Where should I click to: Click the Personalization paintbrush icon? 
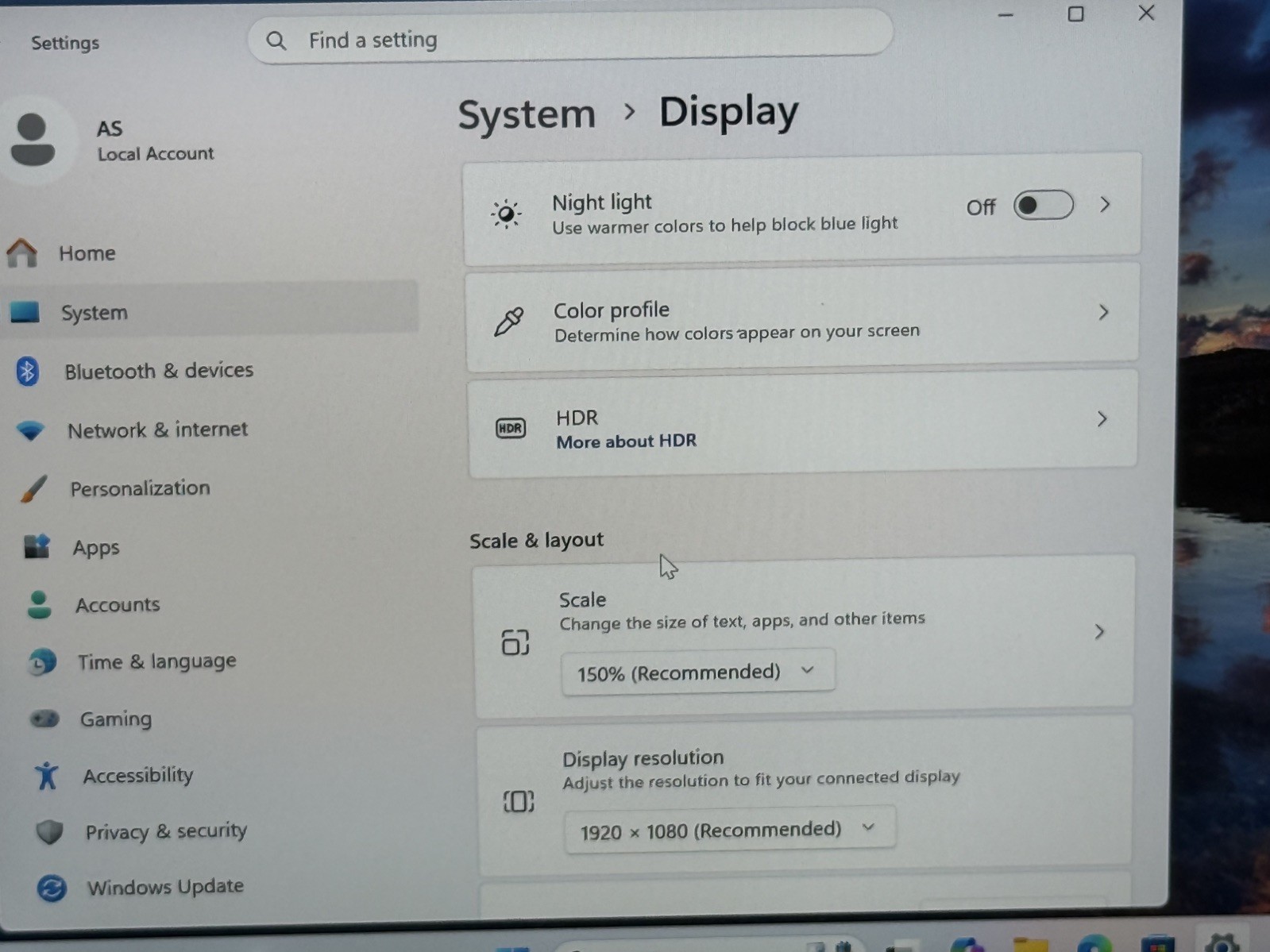click(33, 488)
